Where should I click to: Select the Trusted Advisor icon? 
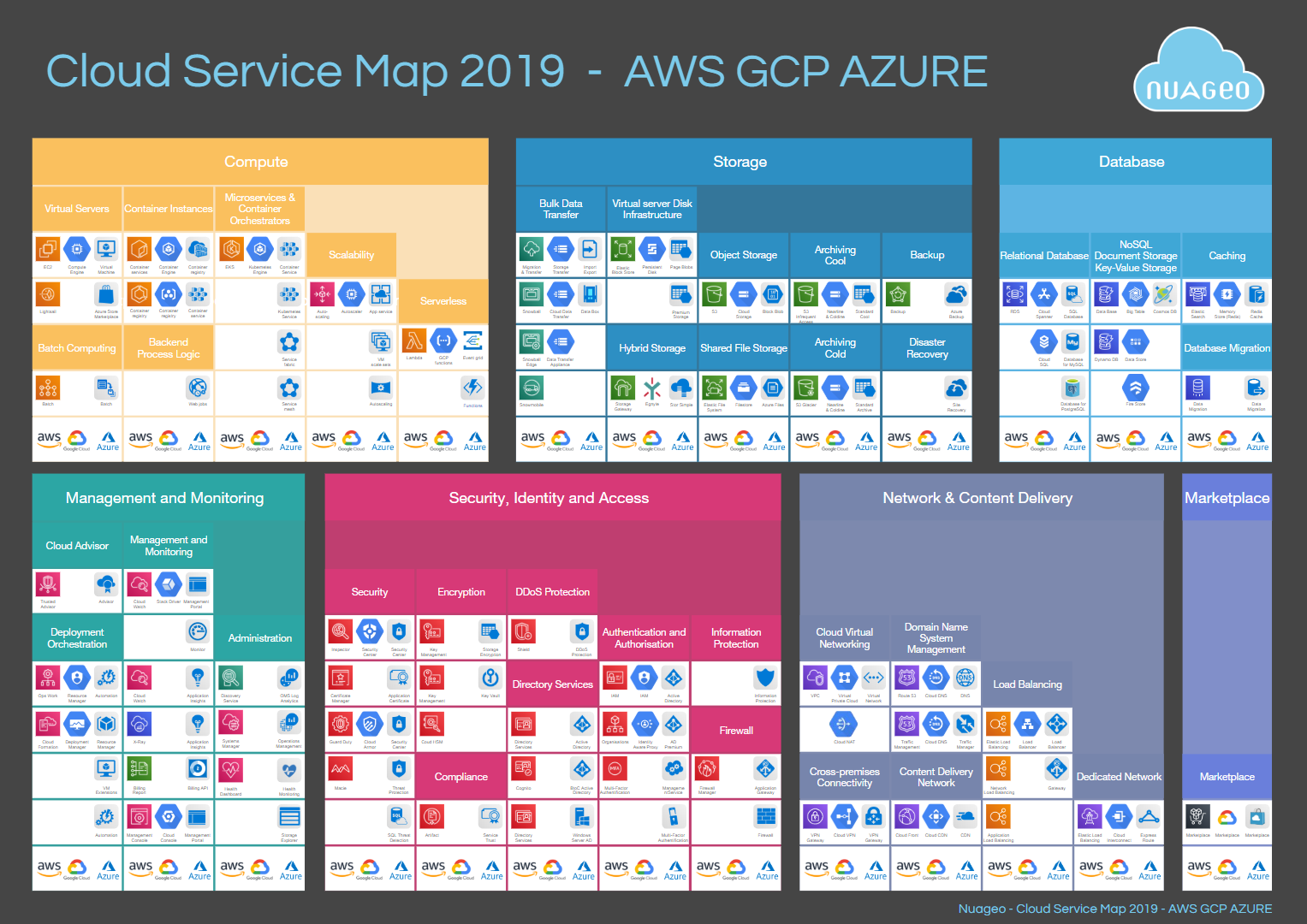[x=48, y=585]
